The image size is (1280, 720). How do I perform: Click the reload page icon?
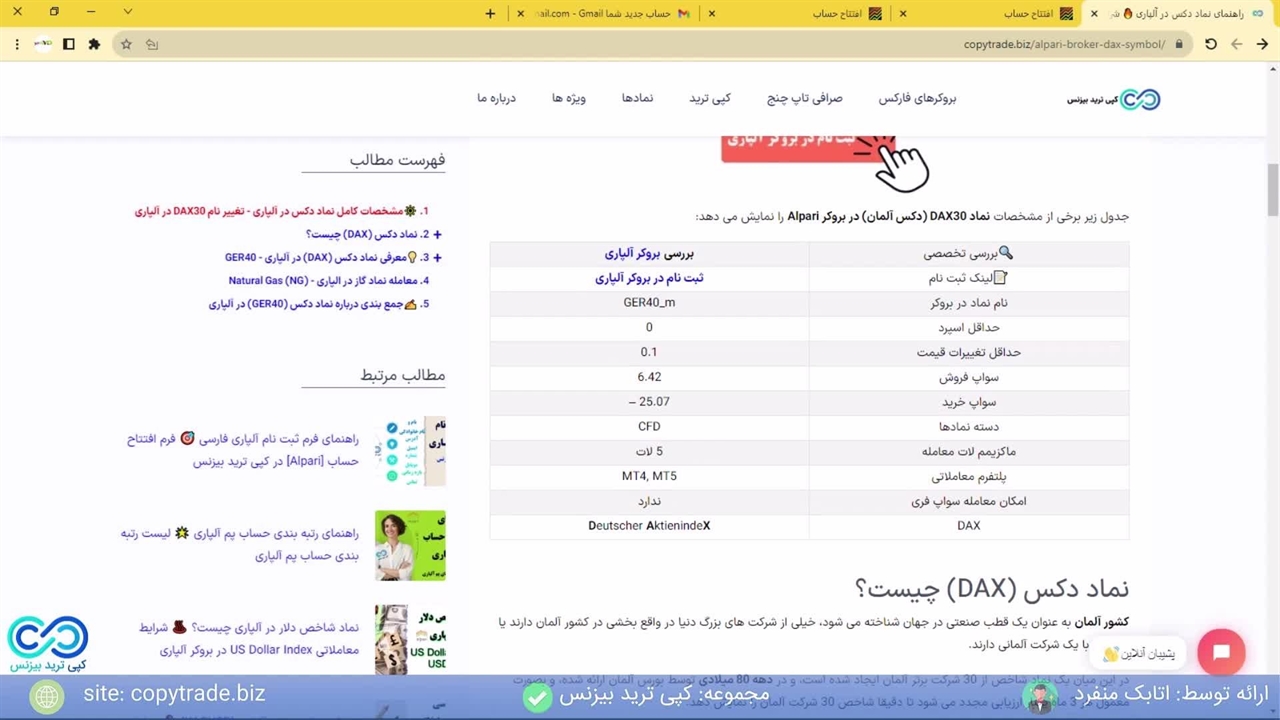point(1210,44)
